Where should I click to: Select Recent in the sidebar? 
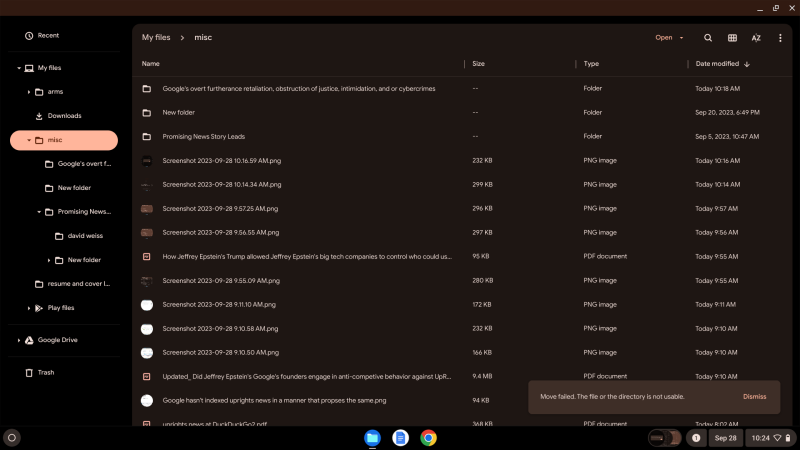click(48, 35)
